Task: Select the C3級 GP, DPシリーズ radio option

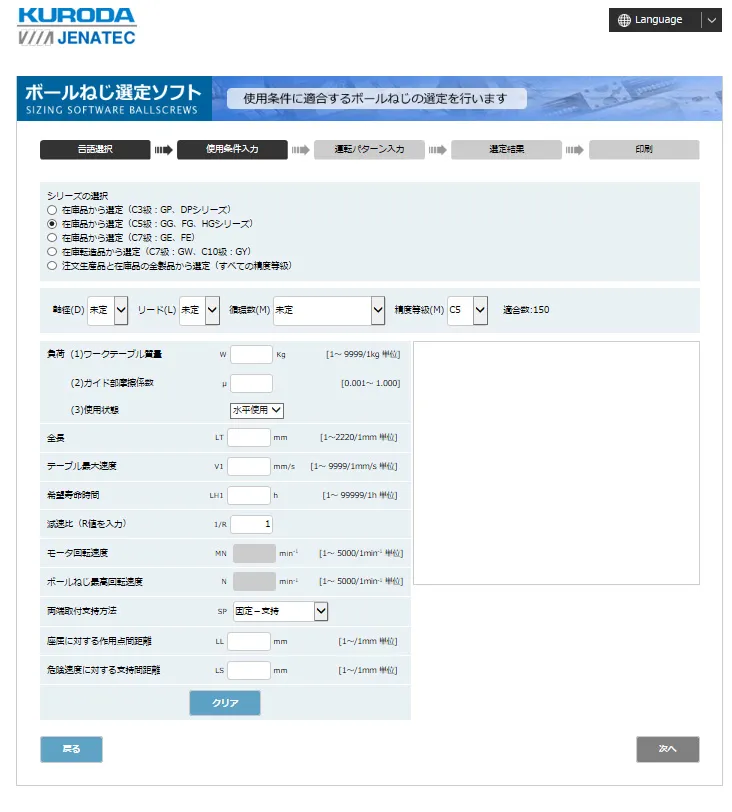Action: tap(52, 210)
